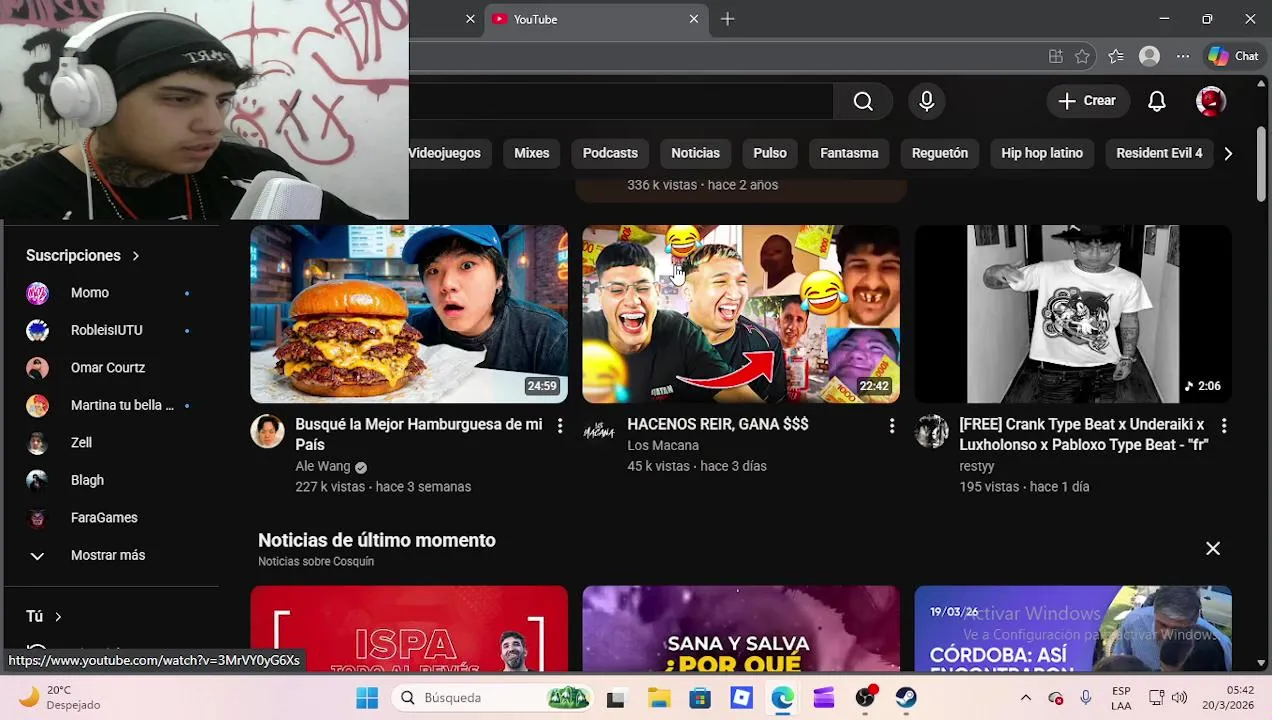Open Microsoft Store from the taskbar

[x=700, y=698]
